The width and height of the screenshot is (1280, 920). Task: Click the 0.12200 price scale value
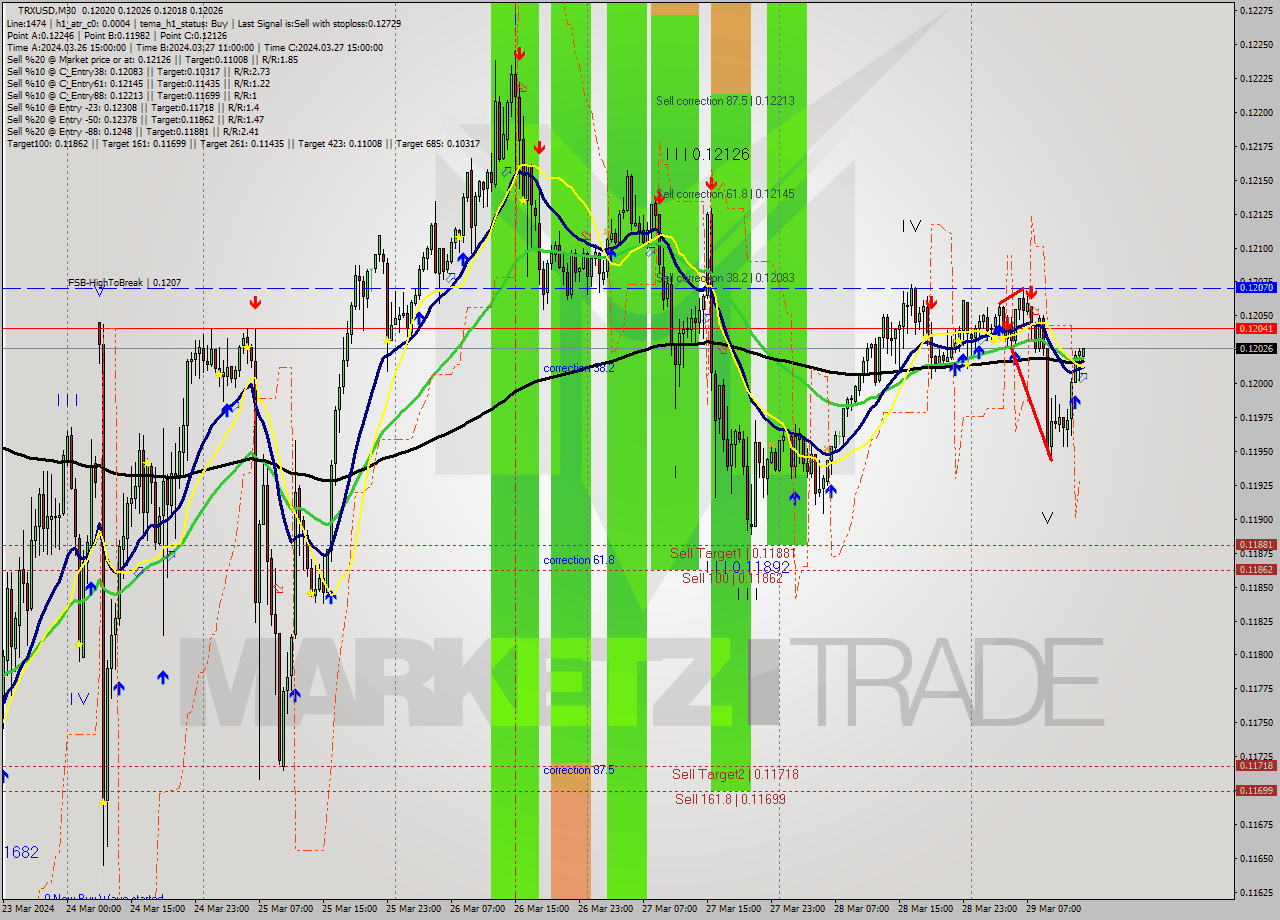tap(1256, 112)
